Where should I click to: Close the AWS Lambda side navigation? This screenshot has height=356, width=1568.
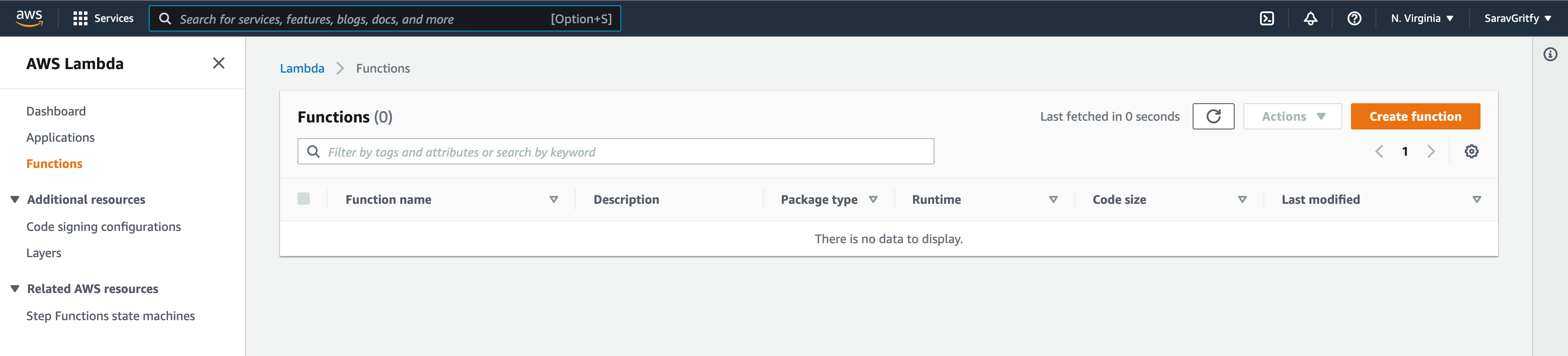(x=218, y=63)
